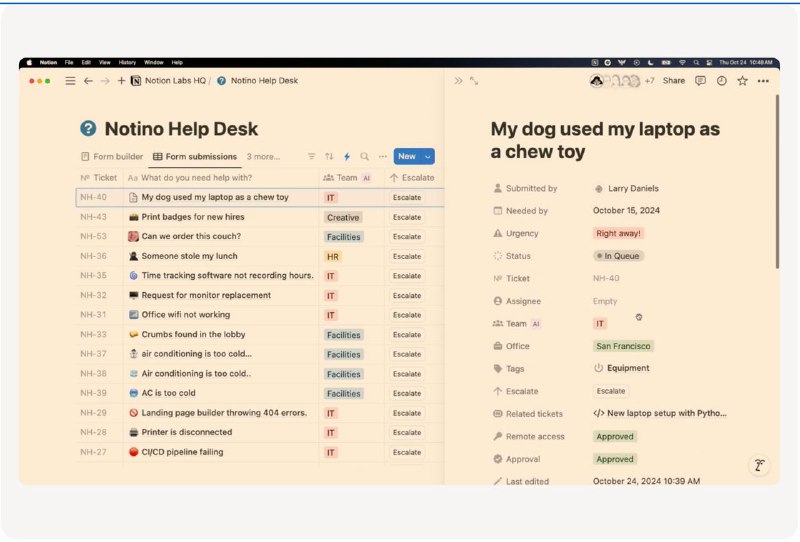The image size is (800, 542).
Task: Open Landing page builder throwing 404 errors ticket
Action: click(224, 412)
